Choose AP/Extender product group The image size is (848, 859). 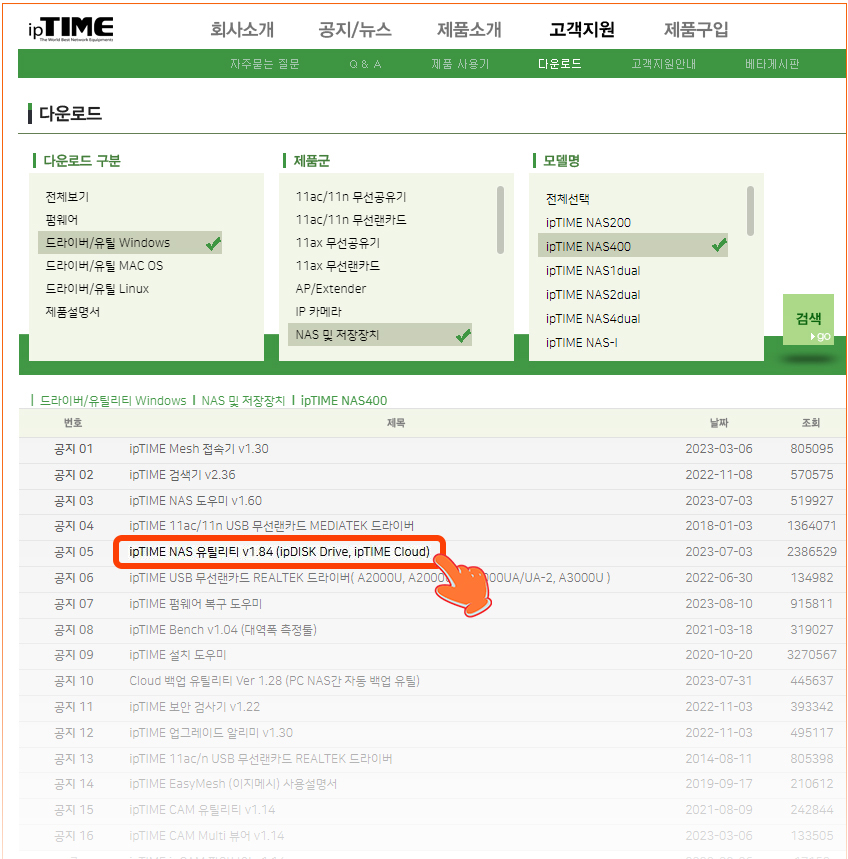click(x=331, y=289)
